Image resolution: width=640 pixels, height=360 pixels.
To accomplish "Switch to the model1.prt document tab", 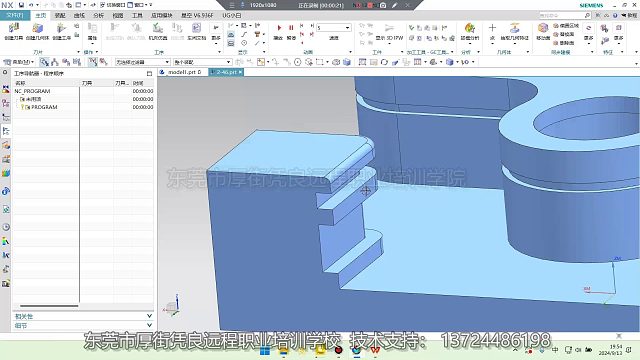I will [x=182, y=72].
